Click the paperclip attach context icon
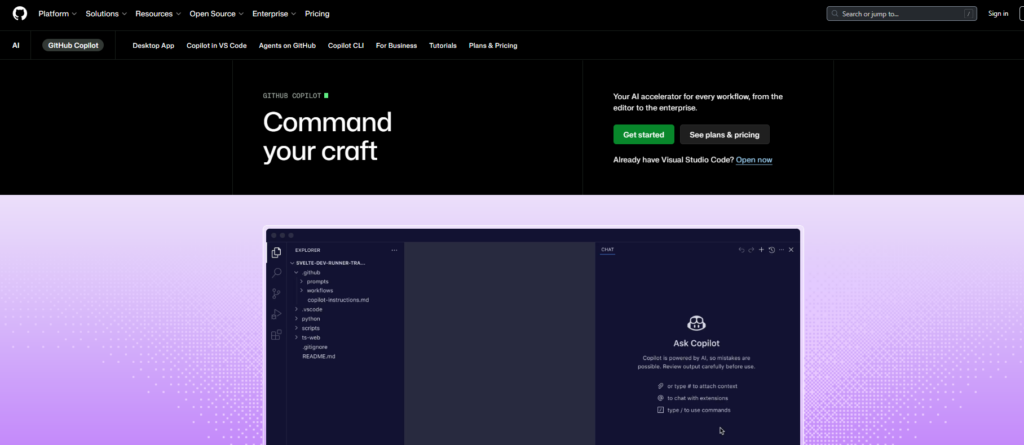Viewport: 1024px width, 445px height. tap(660, 386)
